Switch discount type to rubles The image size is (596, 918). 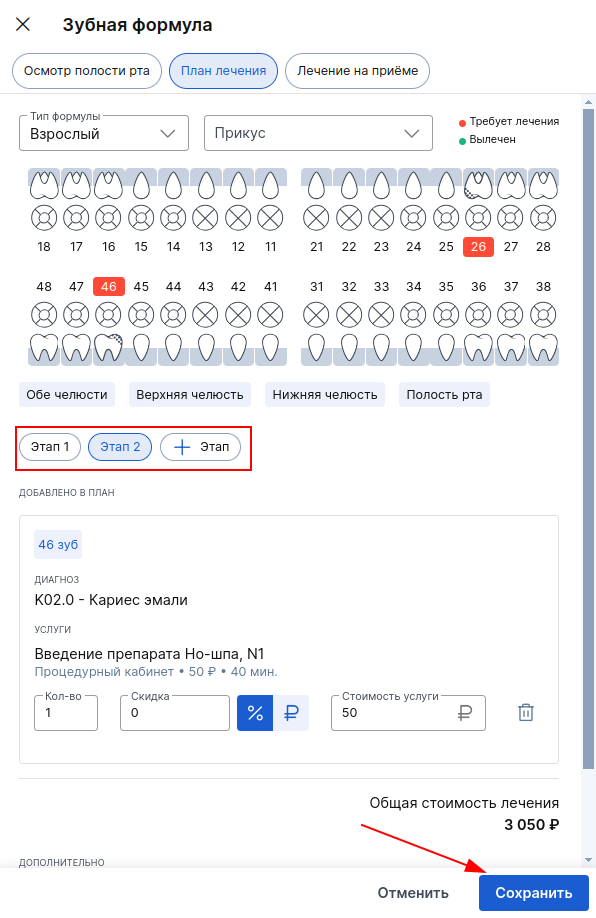coord(291,713)
